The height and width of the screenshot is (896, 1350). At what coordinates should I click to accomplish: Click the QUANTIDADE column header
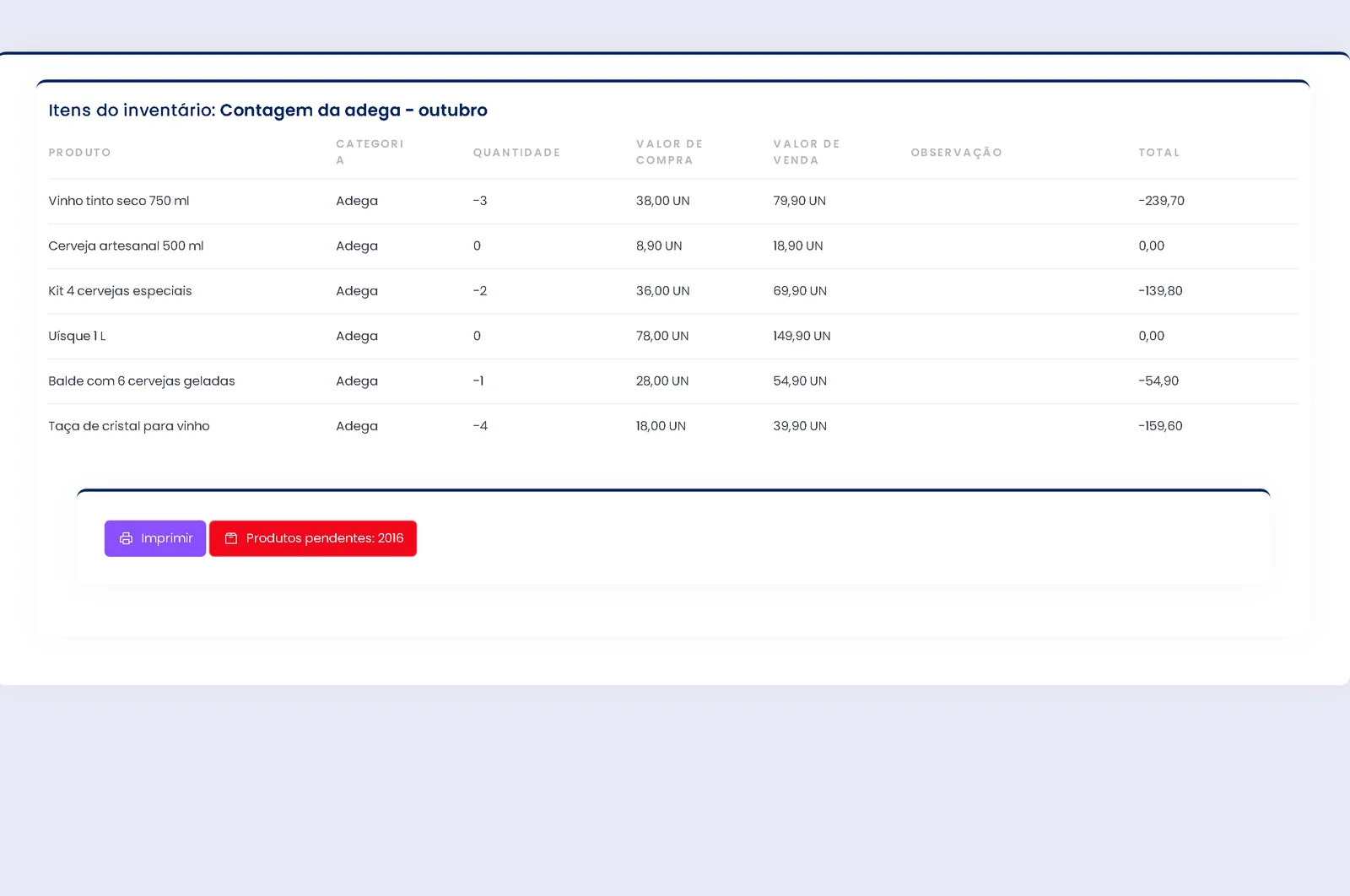click(516, 153)
